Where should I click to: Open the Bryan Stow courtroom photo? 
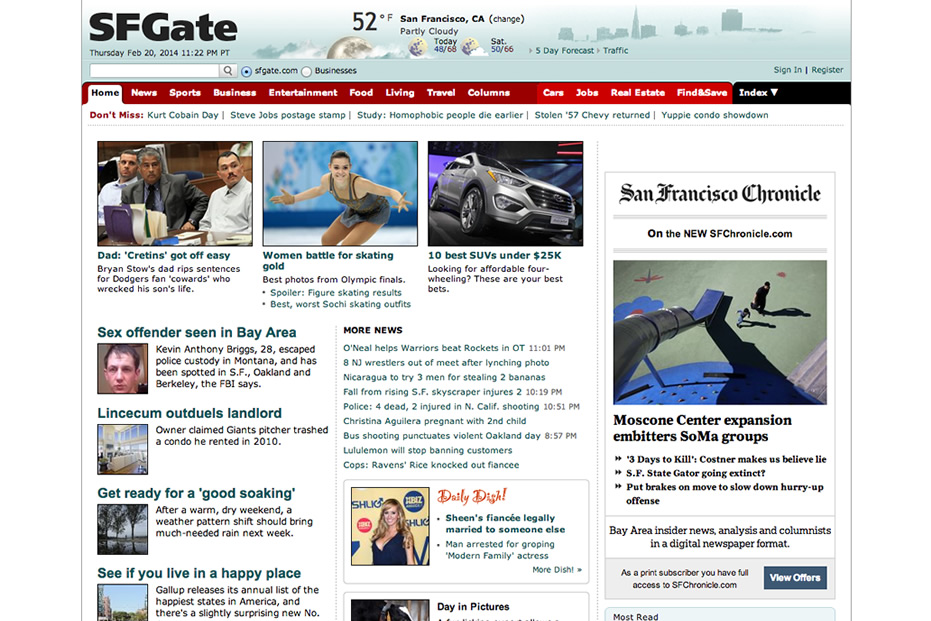[175, 194]
